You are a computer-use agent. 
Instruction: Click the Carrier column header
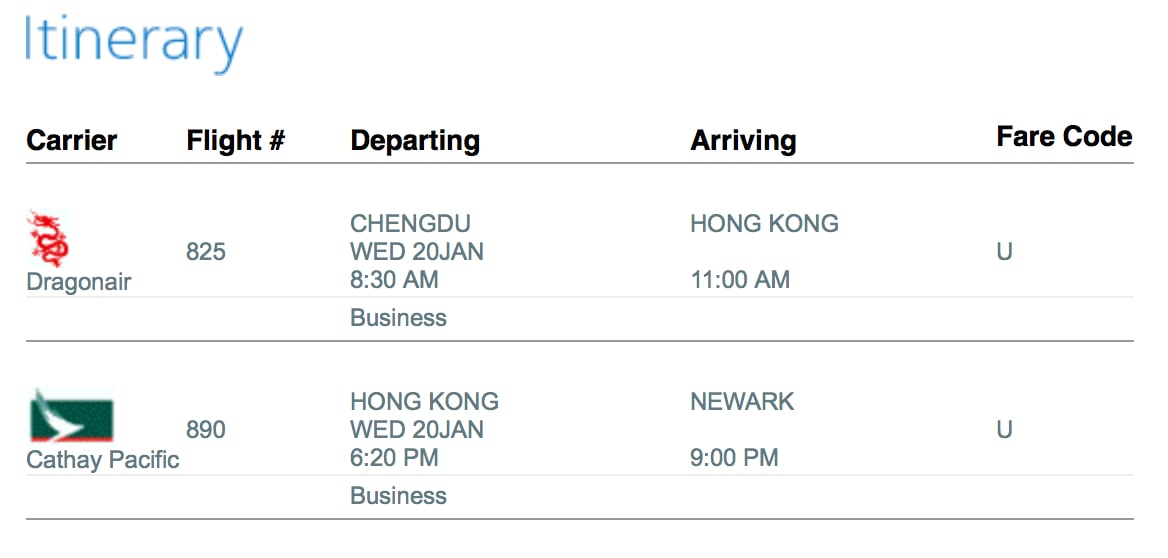tap(72, 140)
